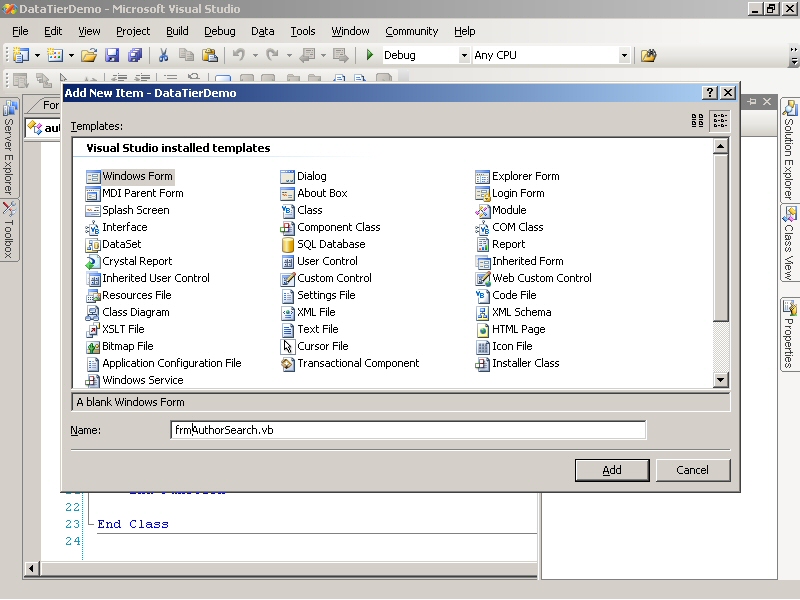Select the Application Configuration File template
Screen dimensions: 800x600
pos(164,363)
